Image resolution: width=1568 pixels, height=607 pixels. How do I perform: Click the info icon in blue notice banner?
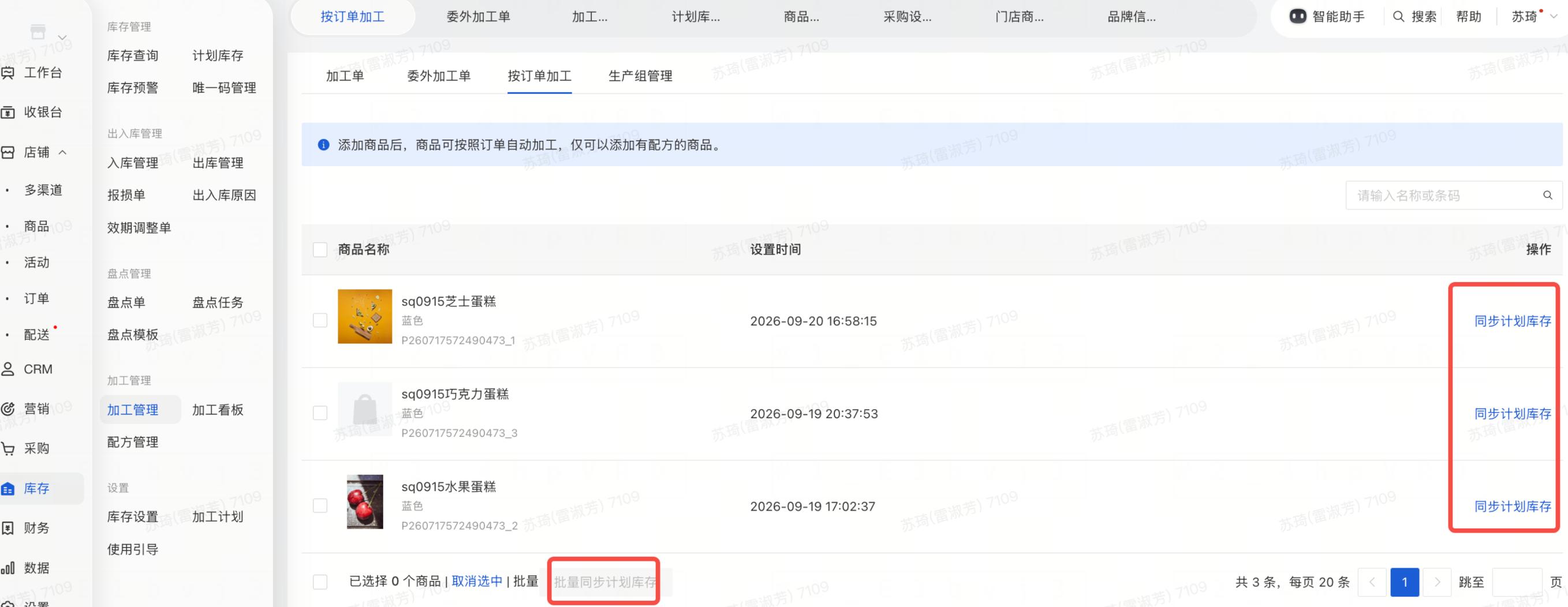pyautogui.click(x=324, y=145)
